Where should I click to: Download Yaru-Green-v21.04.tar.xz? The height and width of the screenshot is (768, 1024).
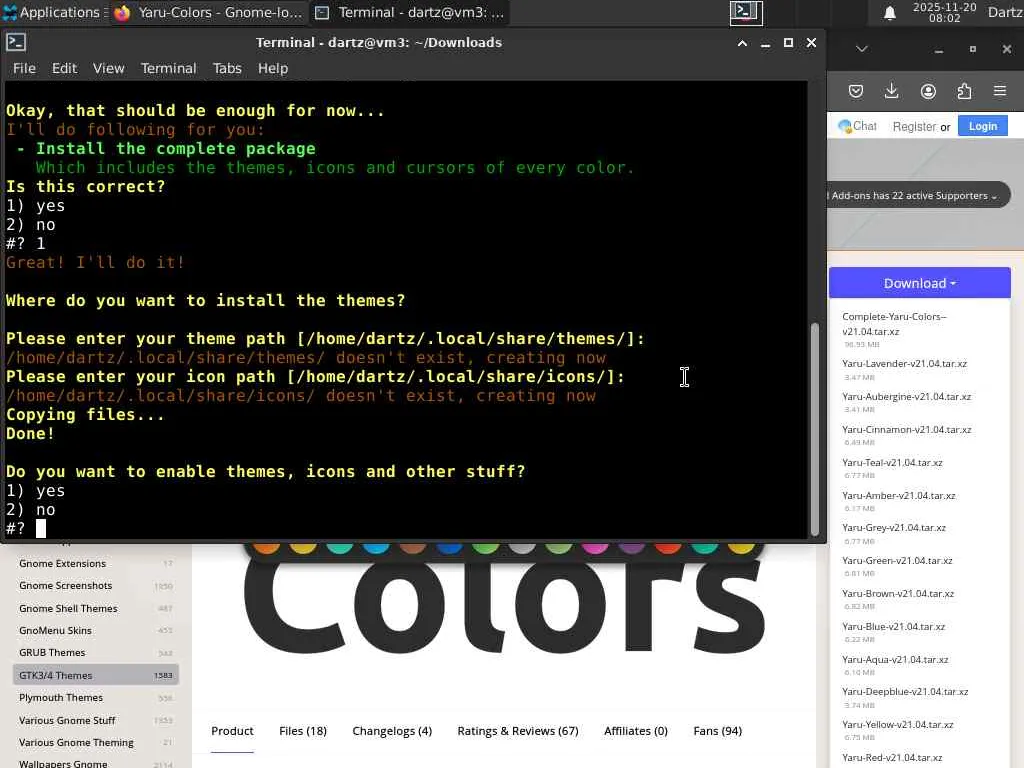[897, 560]
